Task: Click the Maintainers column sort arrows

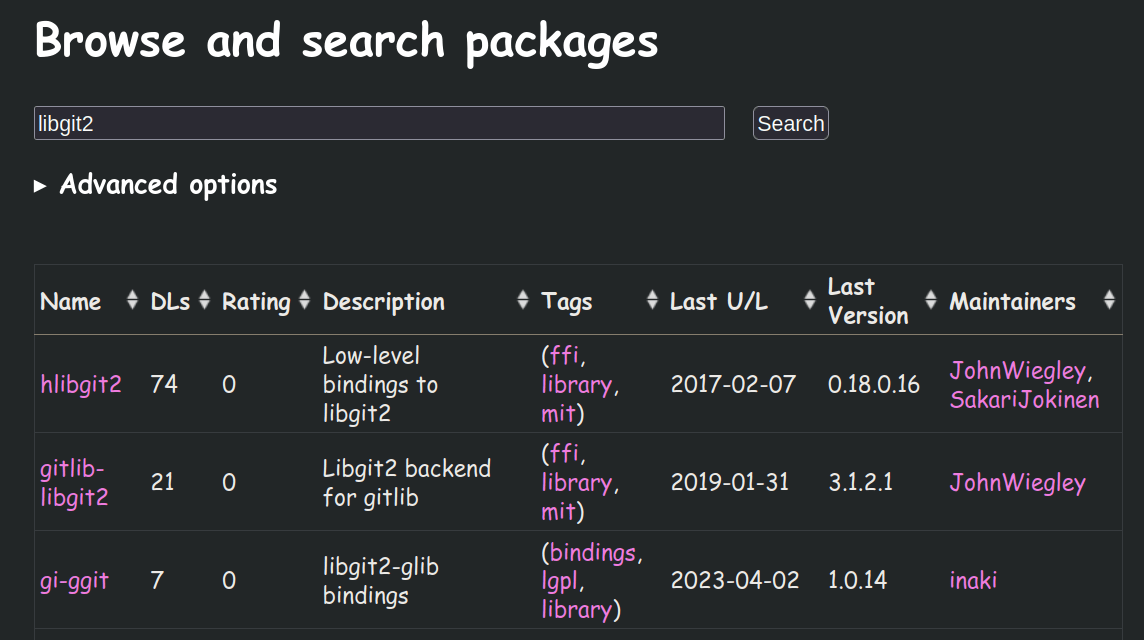Action: pos(1109,300)
